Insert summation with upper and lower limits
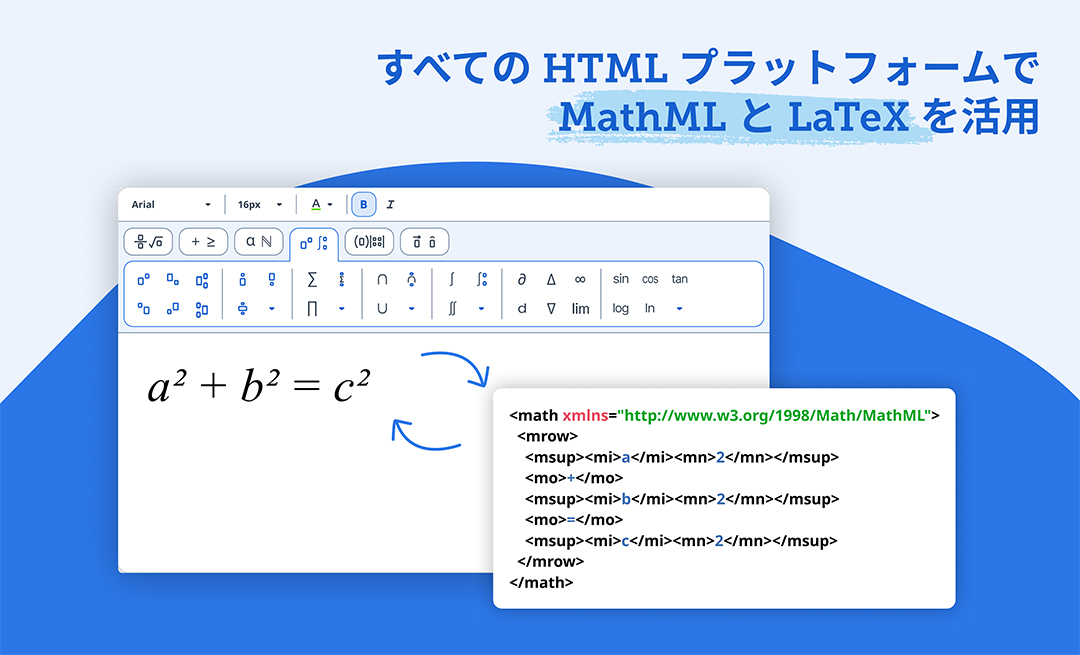The width and height of the screenshot is (1080, 655). coord(342,279)
